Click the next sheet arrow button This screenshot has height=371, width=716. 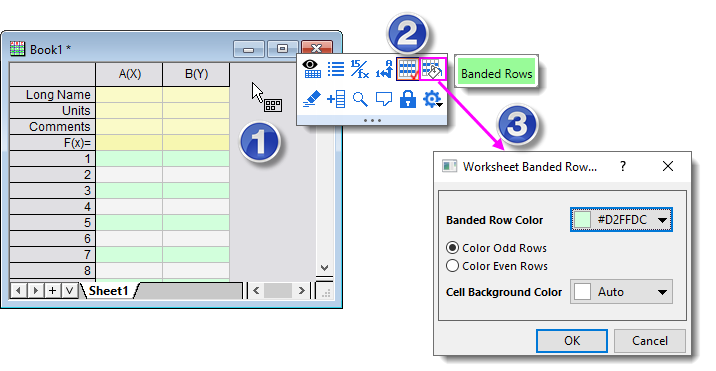click(x=36, y=291)
